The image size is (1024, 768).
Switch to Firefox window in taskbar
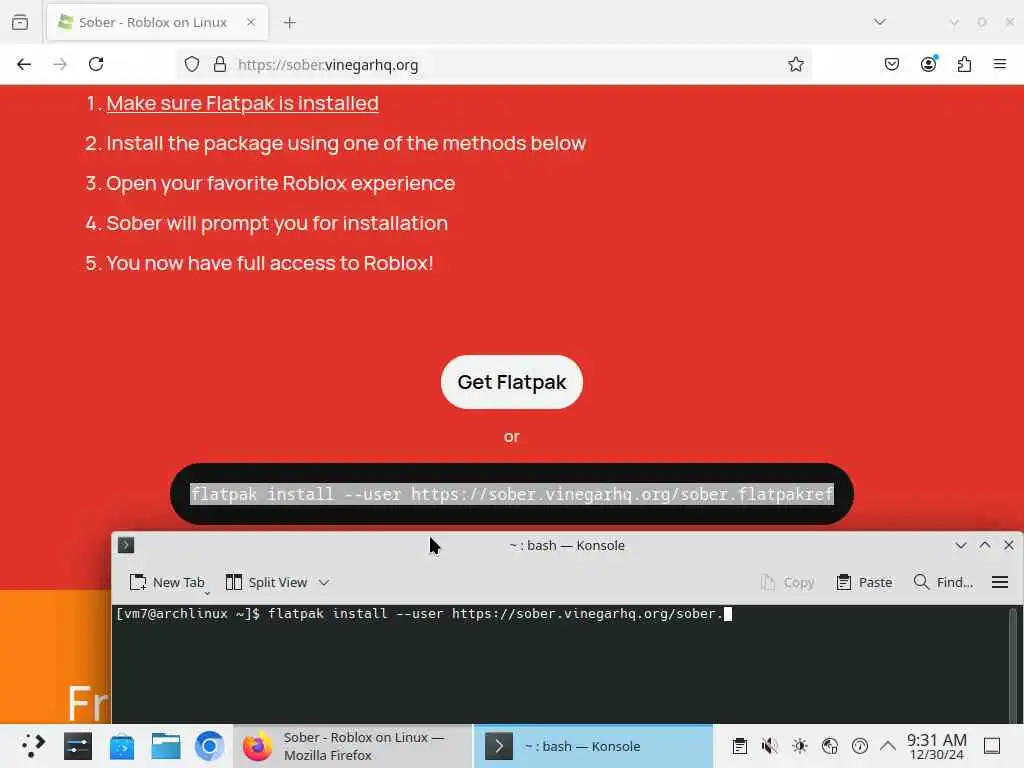pyautogui.click(x=353, y=746)
